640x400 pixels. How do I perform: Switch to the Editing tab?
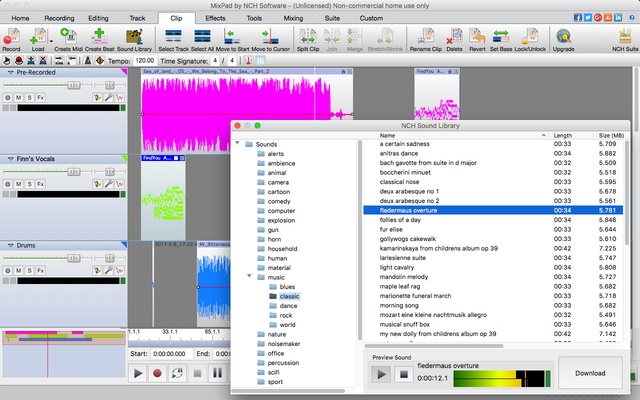pyautogui.click(x=98, y=18)
